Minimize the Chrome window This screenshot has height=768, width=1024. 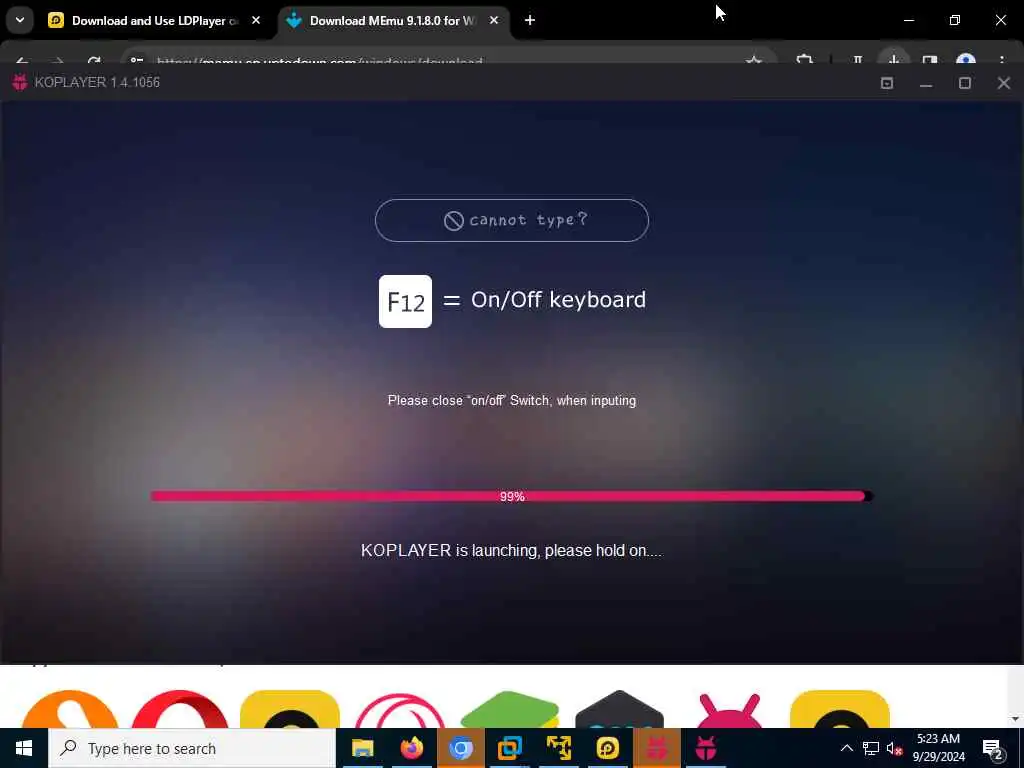(x=908, y=20)
